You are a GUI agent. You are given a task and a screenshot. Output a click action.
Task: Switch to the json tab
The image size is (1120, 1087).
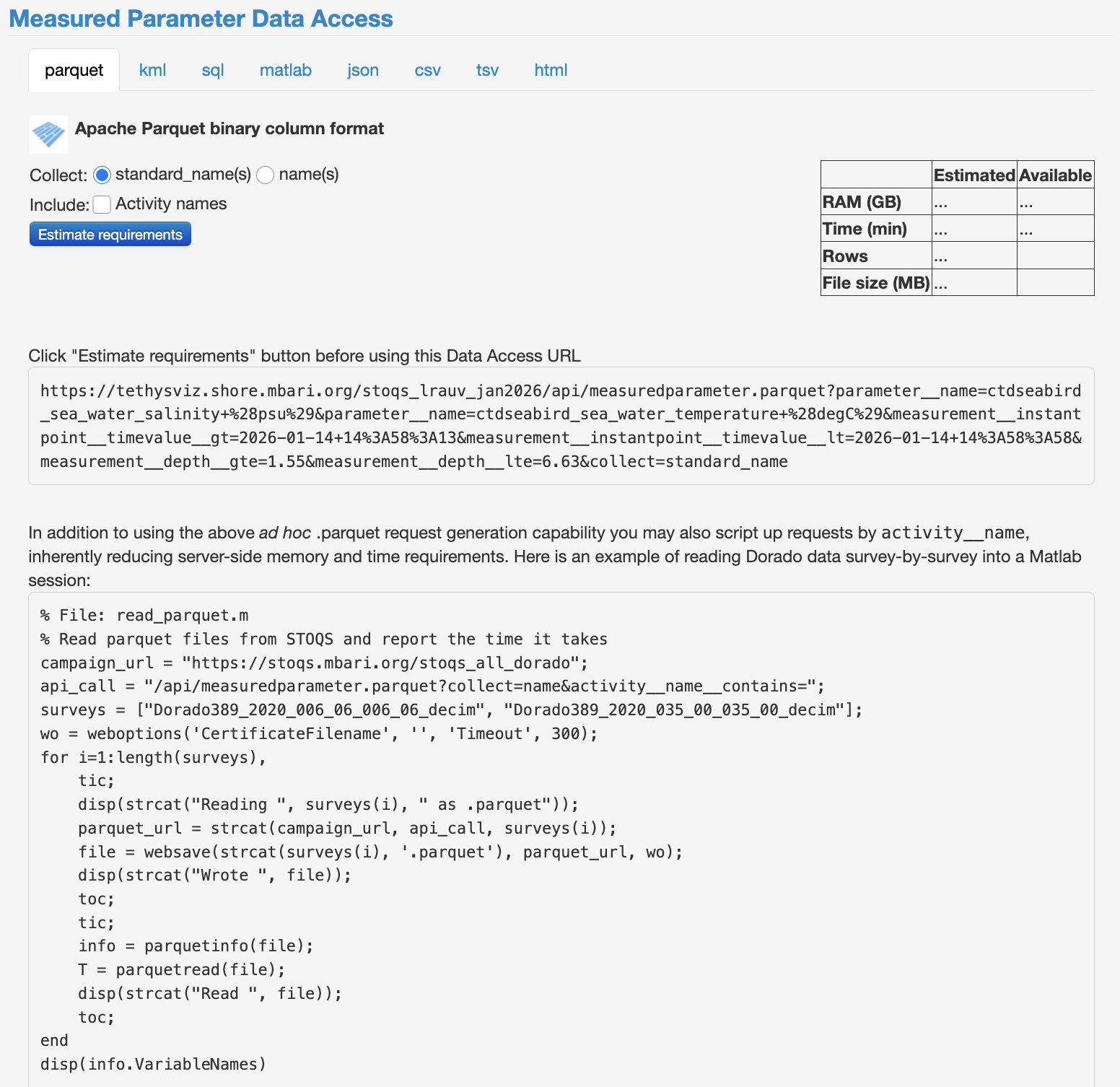pyautogui.click(x=363, y=70)
